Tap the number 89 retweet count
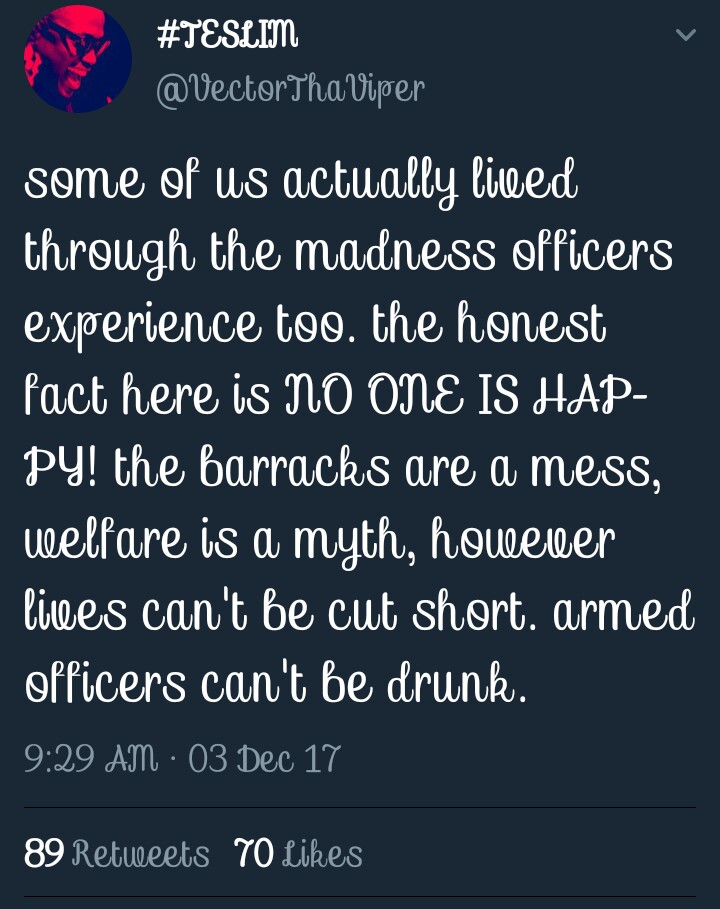This screenshot has height=909, width=720. coord(43,853)
